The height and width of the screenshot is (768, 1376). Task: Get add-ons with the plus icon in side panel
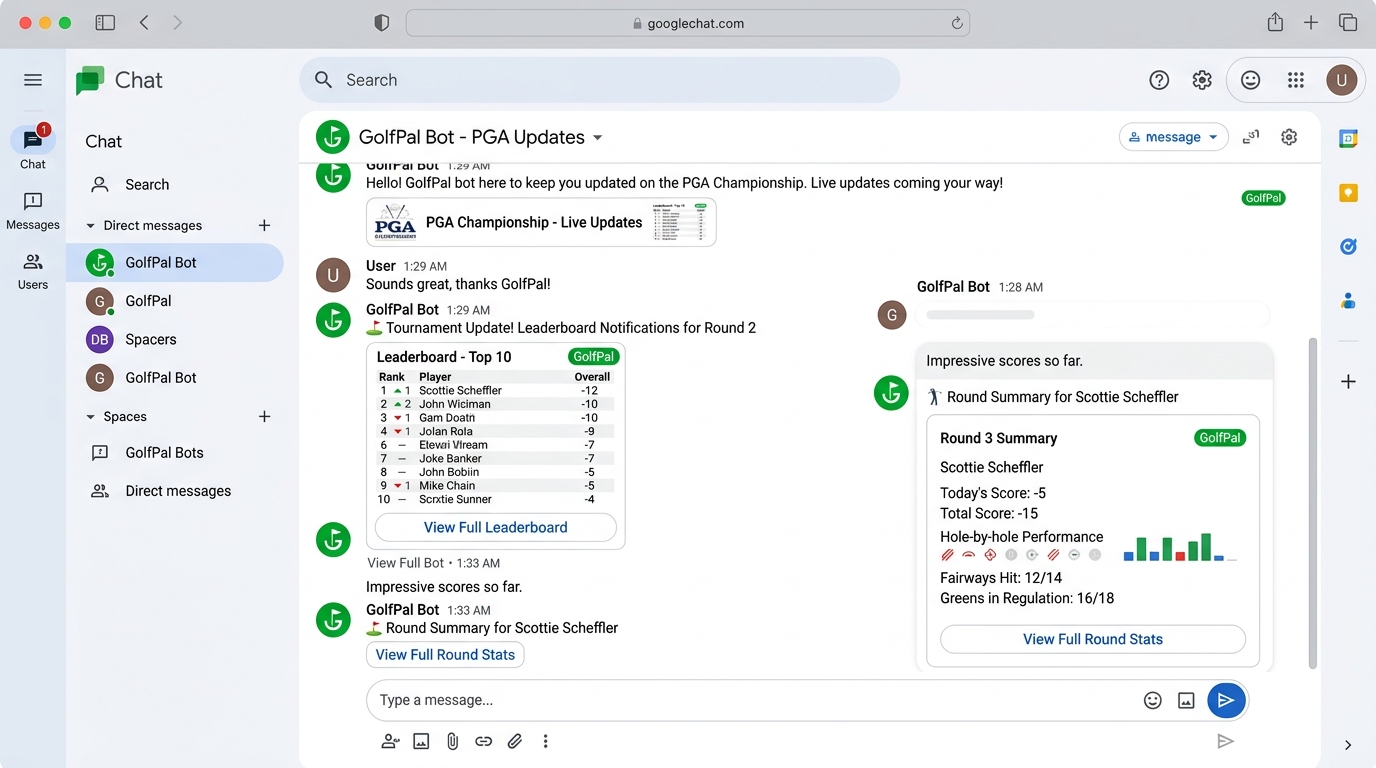point(1348,381)
